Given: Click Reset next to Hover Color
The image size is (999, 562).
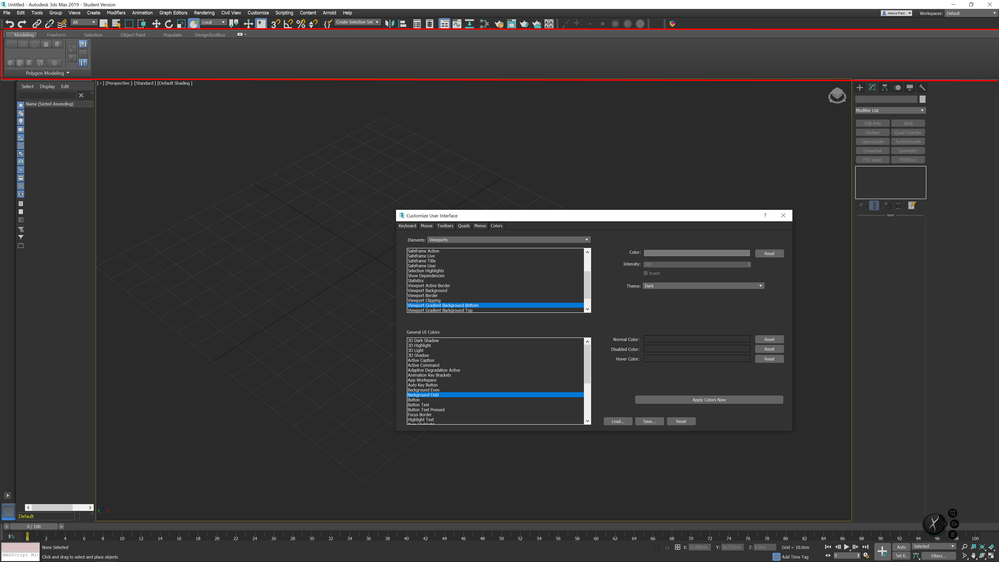Looking at the screenshot, I should tap(769, 359).
